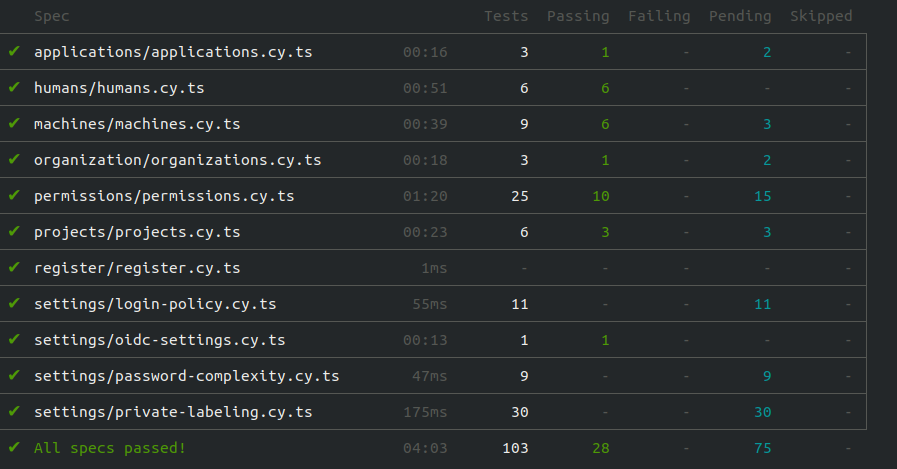Click the checkmark beside applications/applications.cy.ts

(14, 51)
